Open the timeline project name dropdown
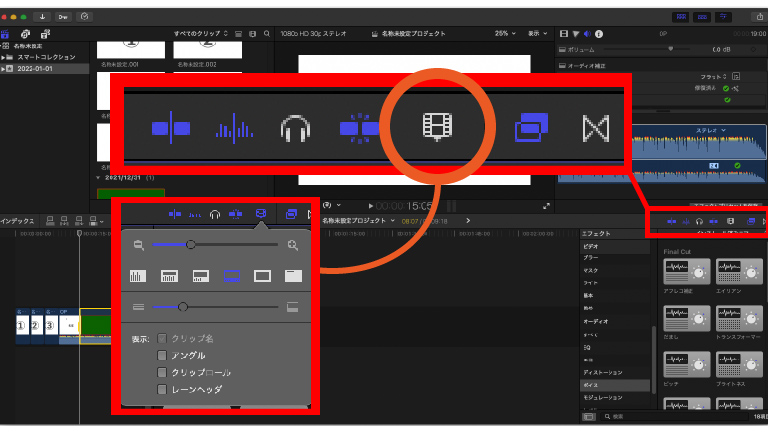768x432 pixels. click(x=359, y=221)
